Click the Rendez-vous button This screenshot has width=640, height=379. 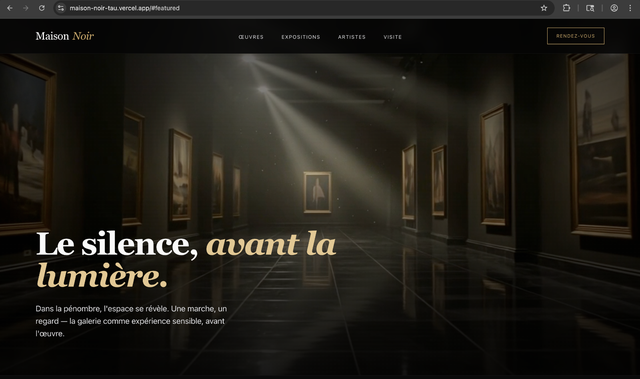pos(576,36)
